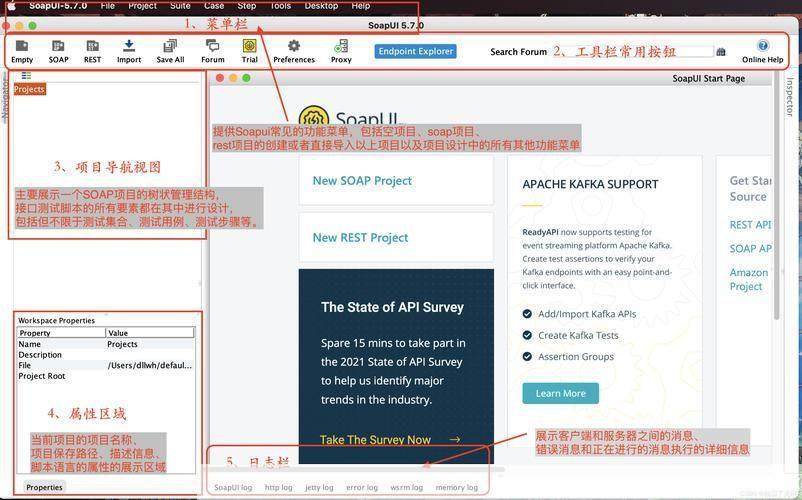Click the Navigator side tab
Viewport: 802px width, 500px height.
click(5, 99)
